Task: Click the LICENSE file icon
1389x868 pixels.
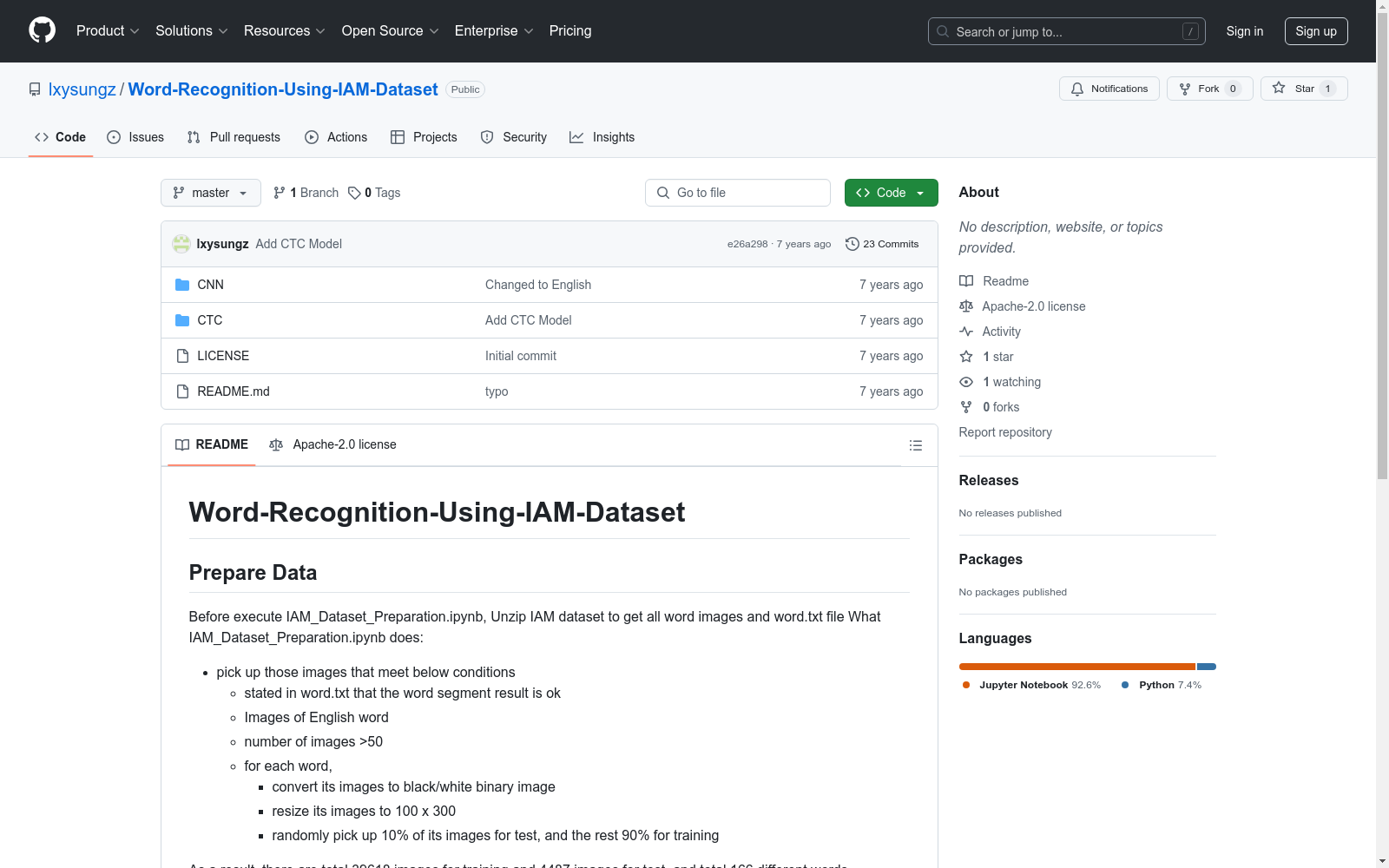Action: click(182, 356)
